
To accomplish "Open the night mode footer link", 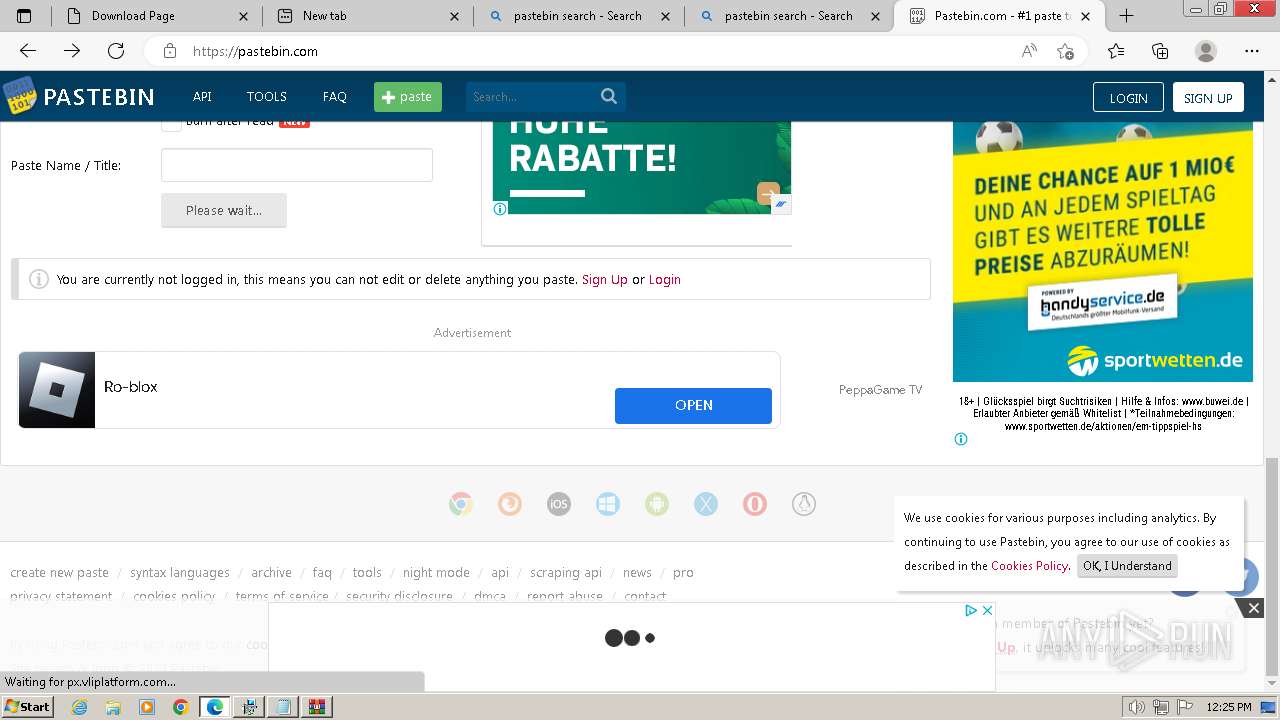I will [436, 572].
